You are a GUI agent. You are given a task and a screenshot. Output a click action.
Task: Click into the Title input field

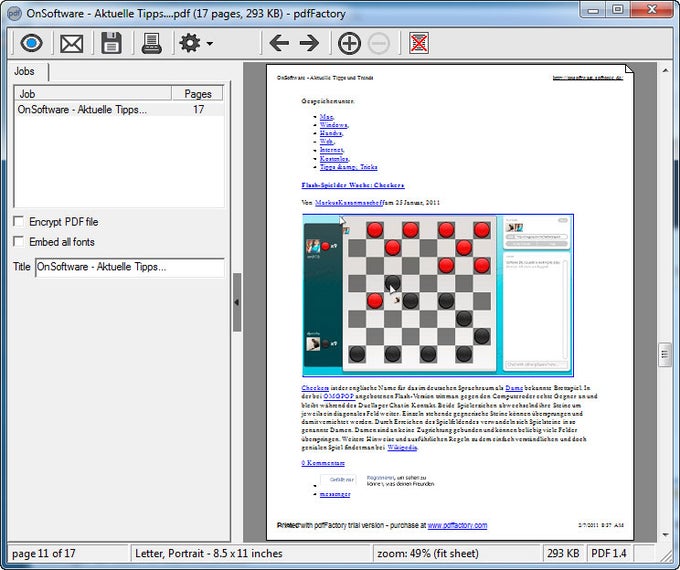(130, 267)
